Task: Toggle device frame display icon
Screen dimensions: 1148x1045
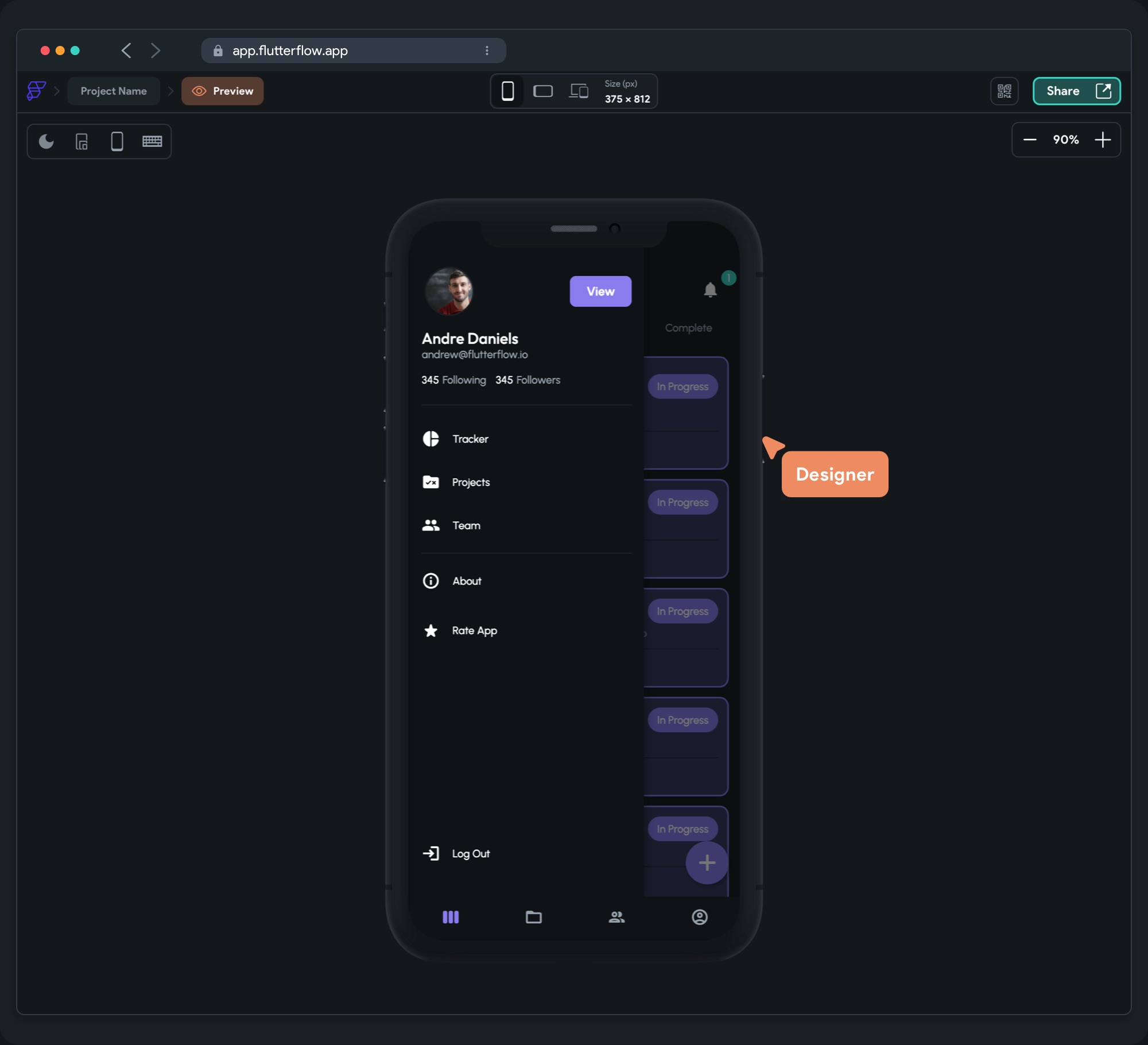Action: (x=117, y=141)
